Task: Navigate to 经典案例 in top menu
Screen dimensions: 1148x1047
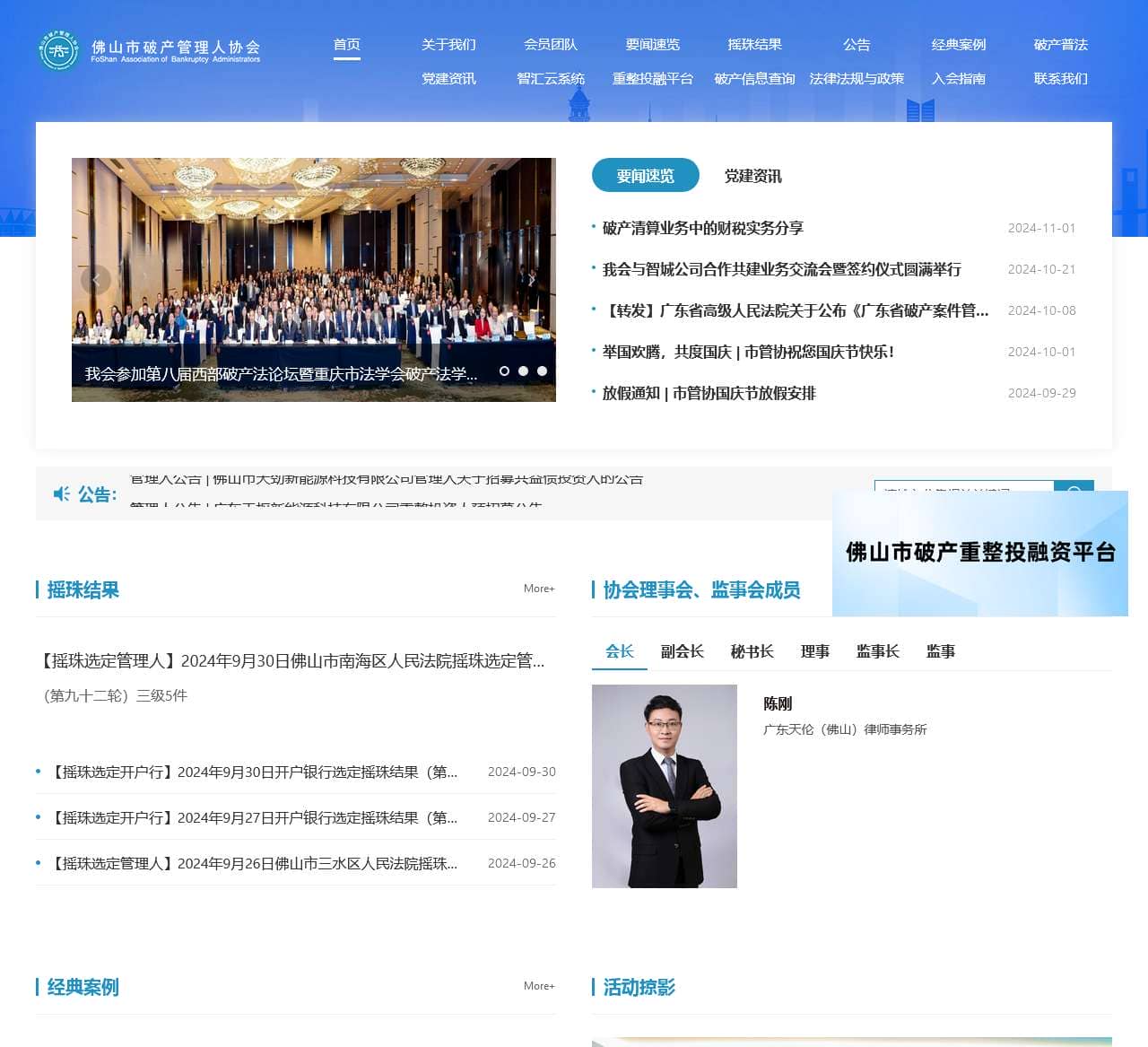Action: (x=959, y=45)
